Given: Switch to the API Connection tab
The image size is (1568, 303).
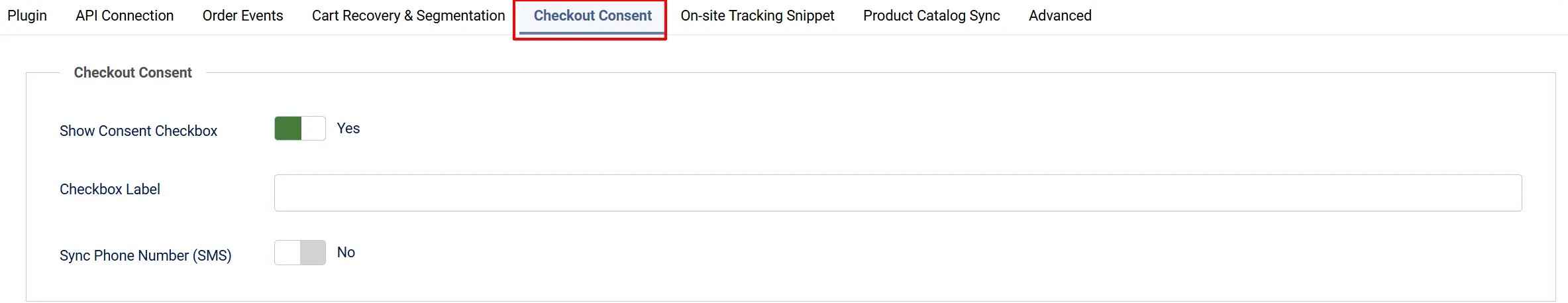Looking at the screenshot, I should pyautogui.click(x=125, y=15).
